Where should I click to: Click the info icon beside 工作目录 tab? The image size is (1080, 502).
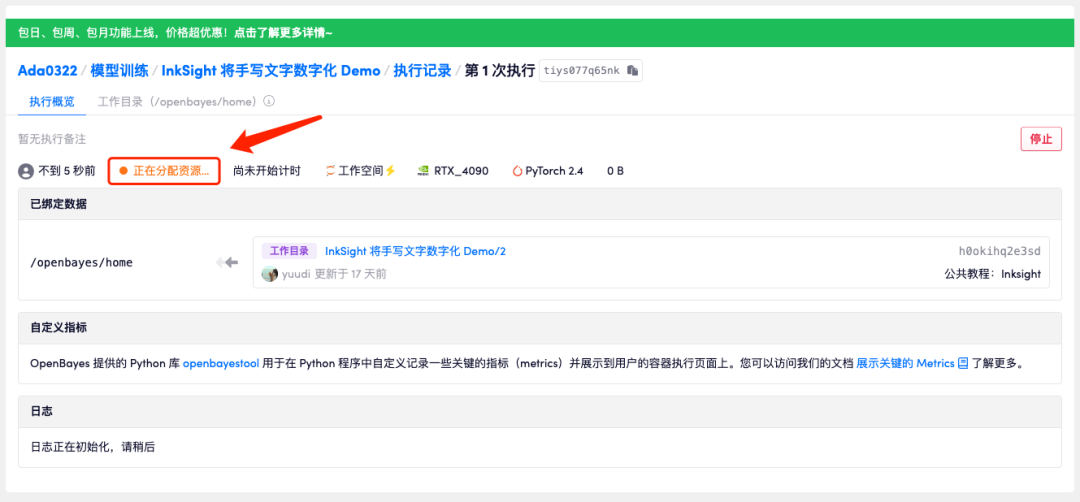pos(269,101)
